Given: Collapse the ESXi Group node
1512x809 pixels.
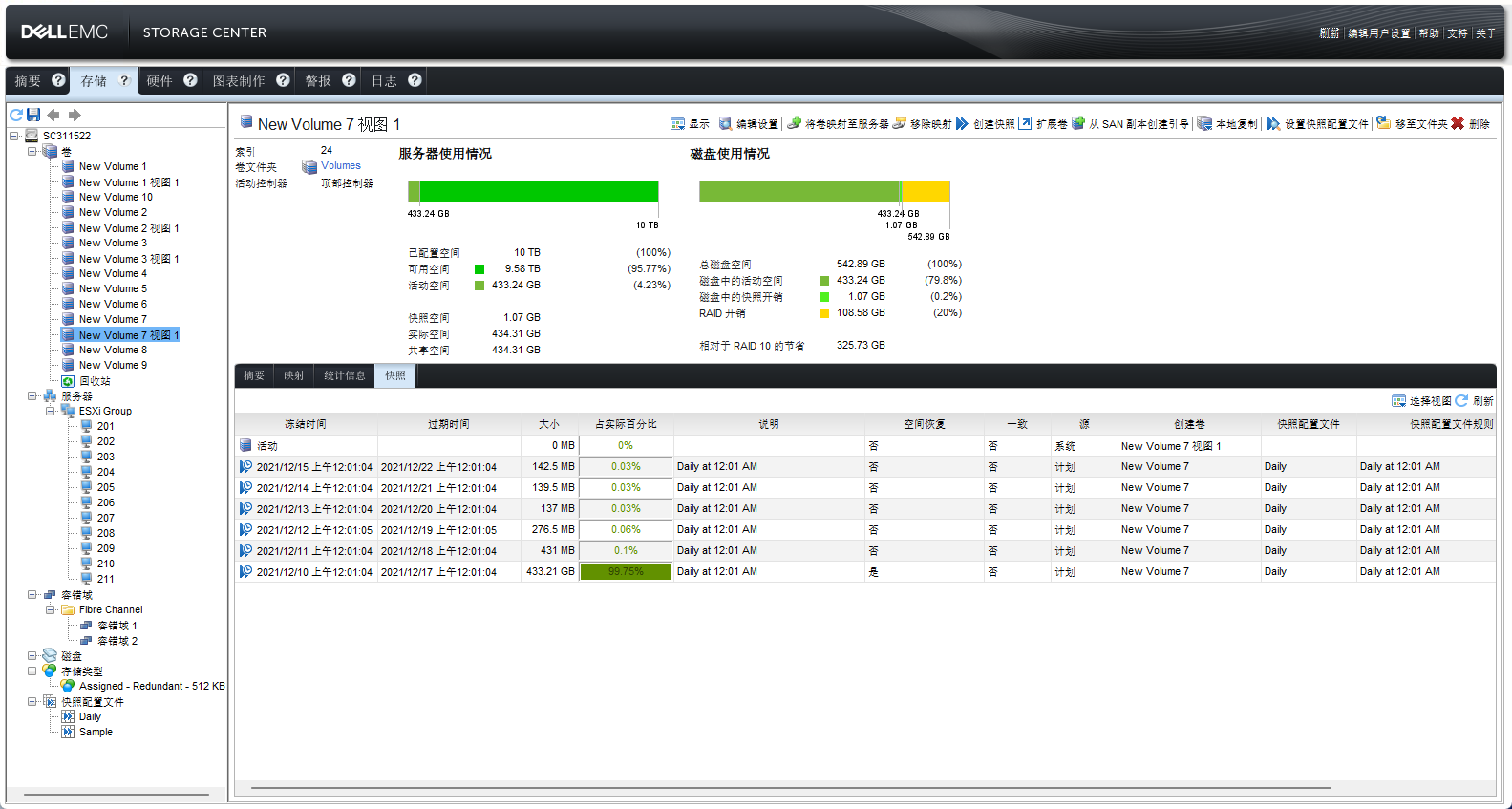Looking at the screenshot, I should point(50,411).
